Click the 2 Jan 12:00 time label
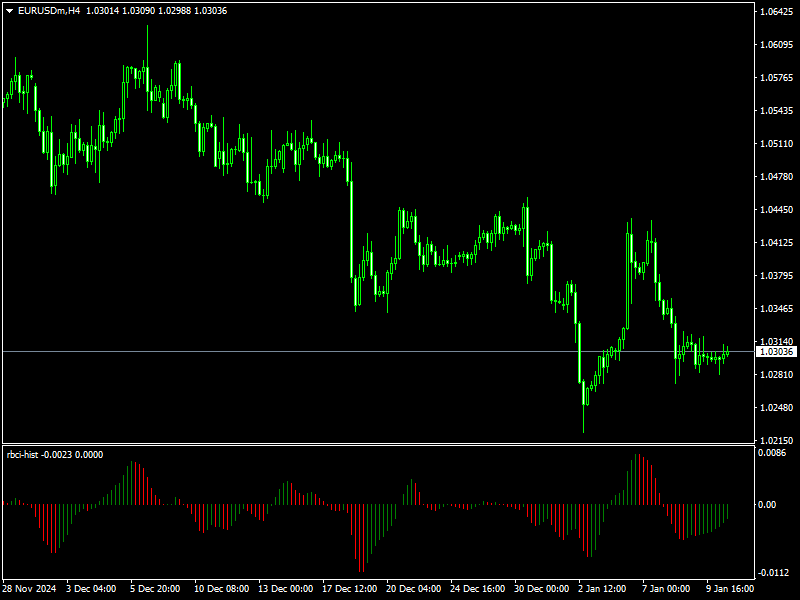The height and width of the screenshot is (600, 800). tap(603, 589)
